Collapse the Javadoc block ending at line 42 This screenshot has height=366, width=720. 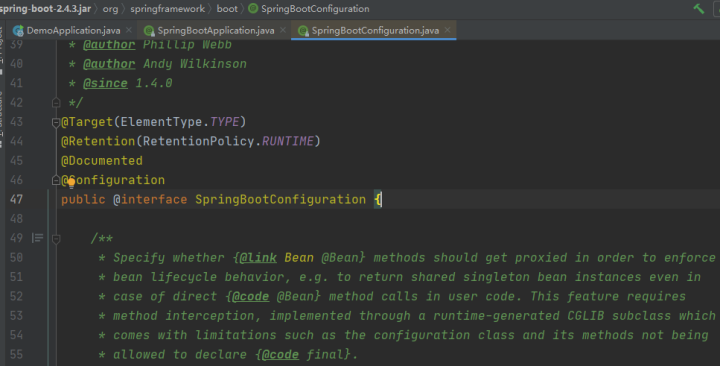(x=56, y=102)
